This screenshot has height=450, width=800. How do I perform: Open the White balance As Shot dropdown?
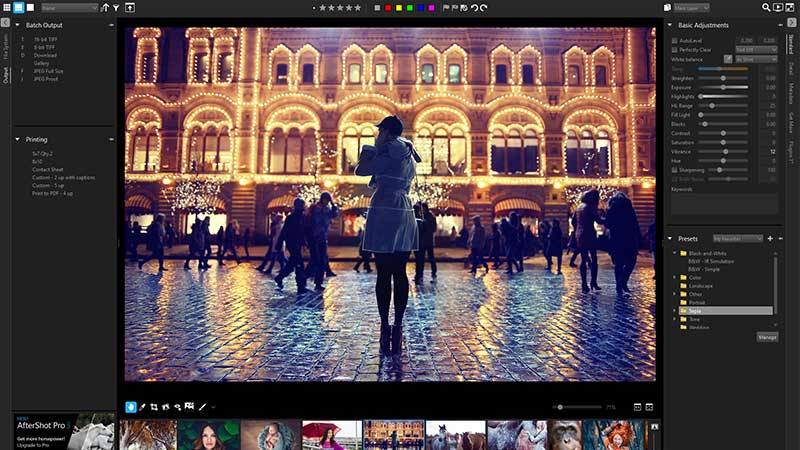pos(756,59)
